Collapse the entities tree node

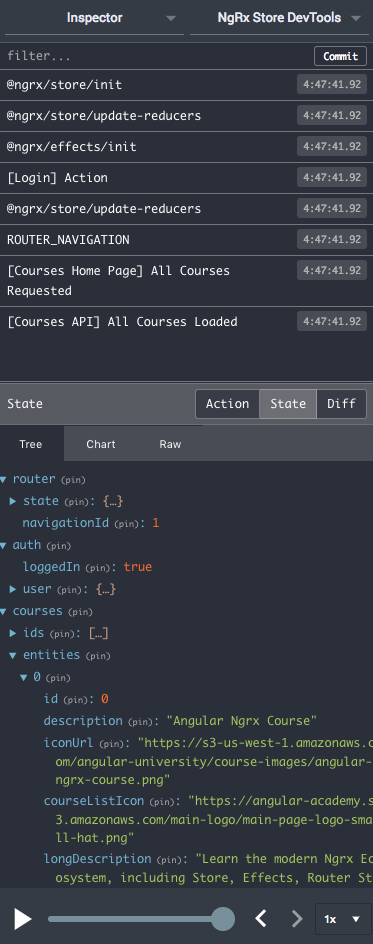pyautogui.click(x=13, y=656)
